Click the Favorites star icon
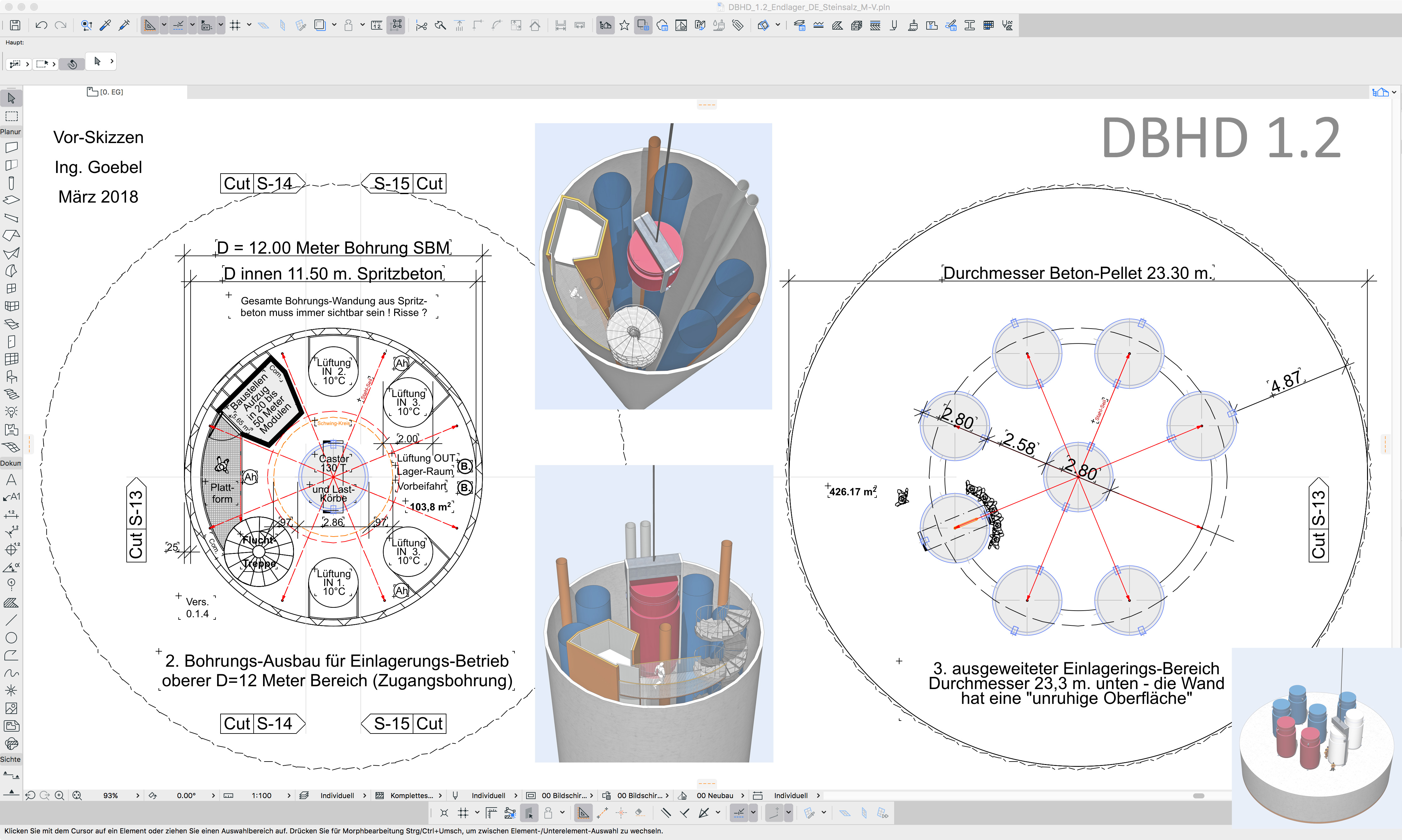 [x=624, y=25]
